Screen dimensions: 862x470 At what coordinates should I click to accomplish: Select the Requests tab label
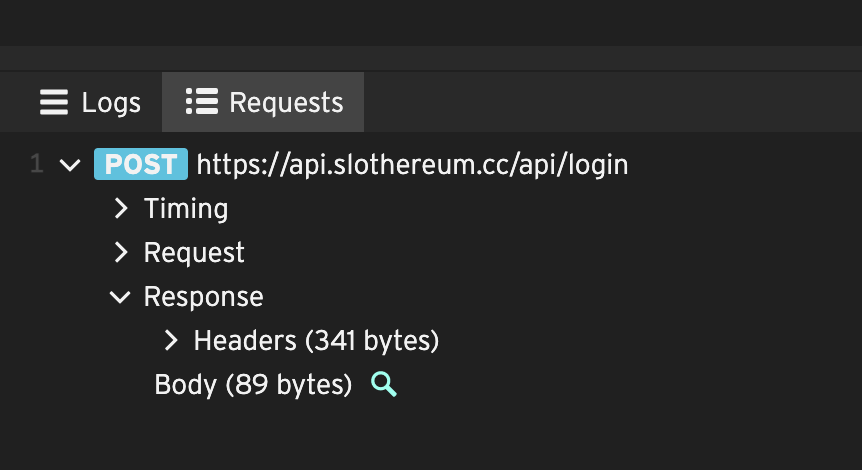coord(286,102)
